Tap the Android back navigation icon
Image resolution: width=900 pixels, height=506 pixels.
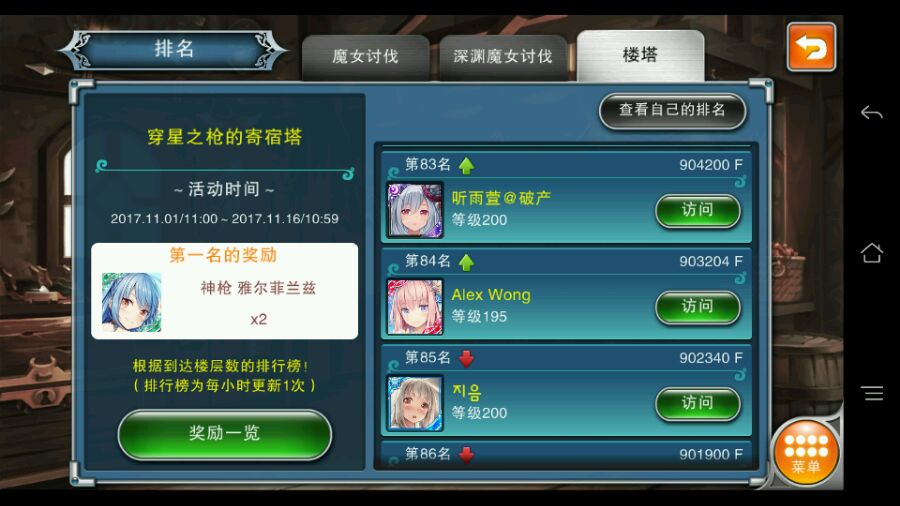(x=871, y=112)
